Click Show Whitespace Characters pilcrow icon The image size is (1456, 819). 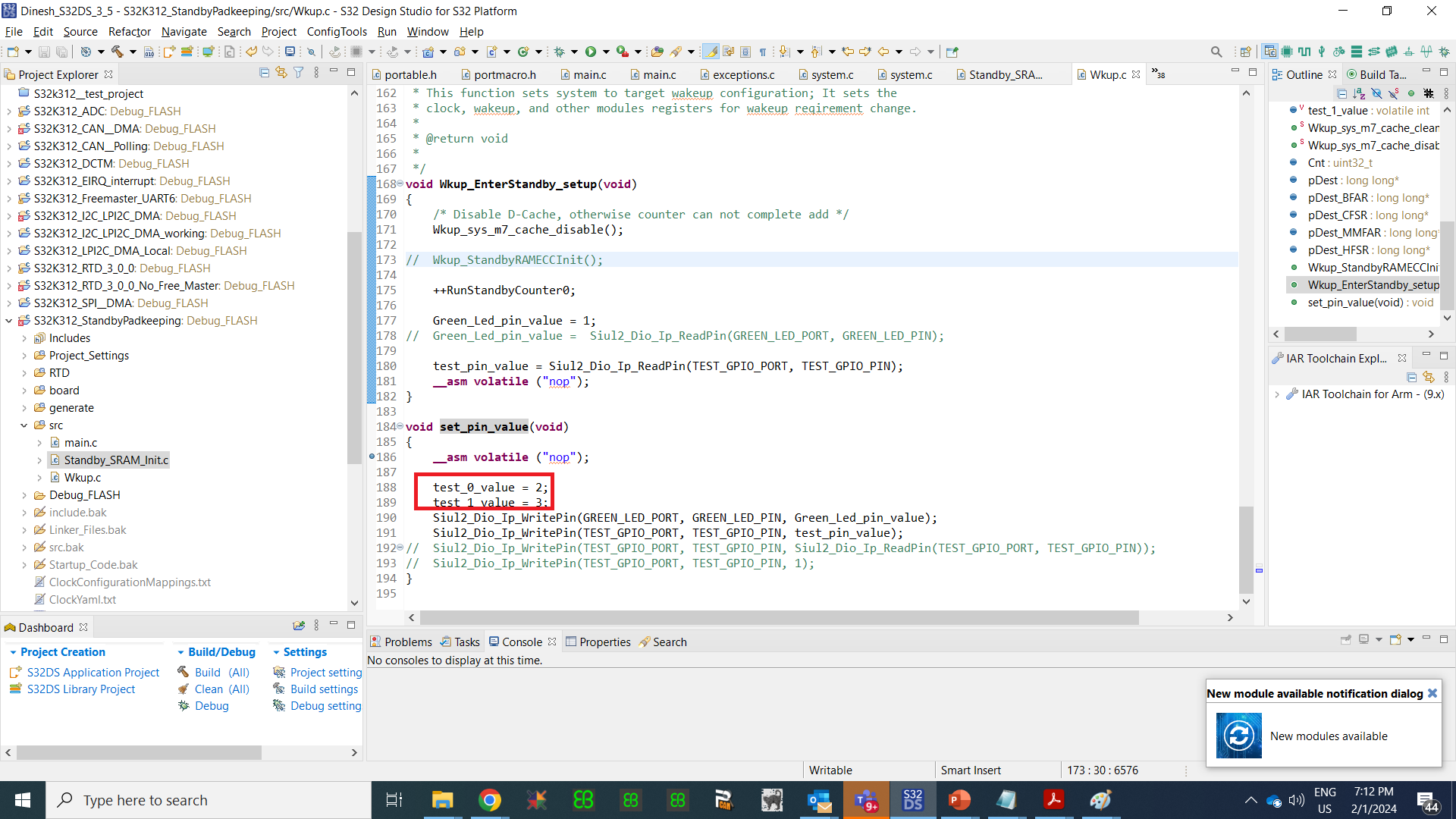[763, 52]
